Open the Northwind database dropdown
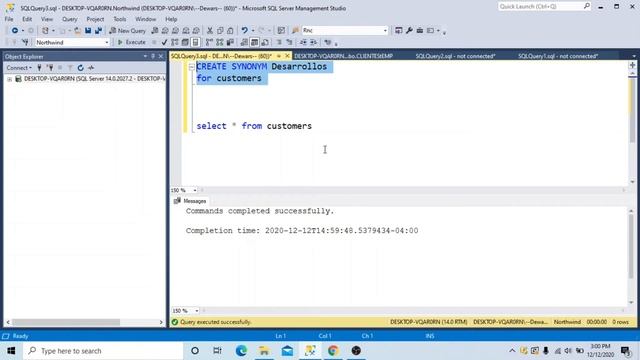640x360 pixels. point(107,42)
